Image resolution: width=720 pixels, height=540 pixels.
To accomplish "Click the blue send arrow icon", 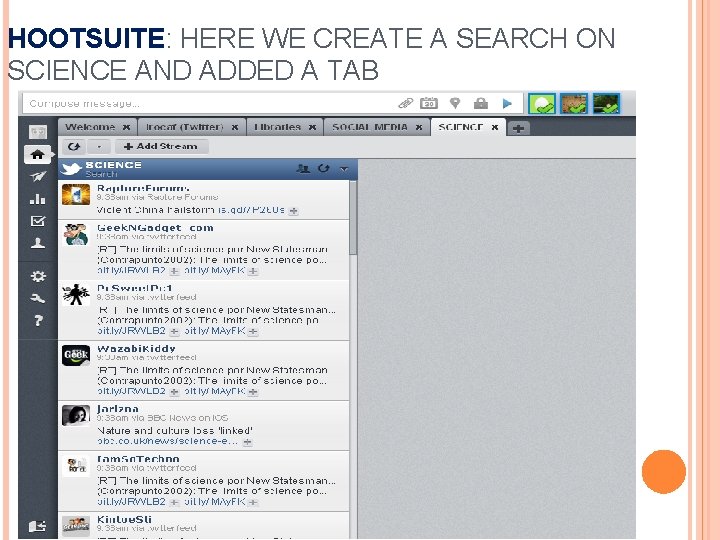I will click(507, 103).
